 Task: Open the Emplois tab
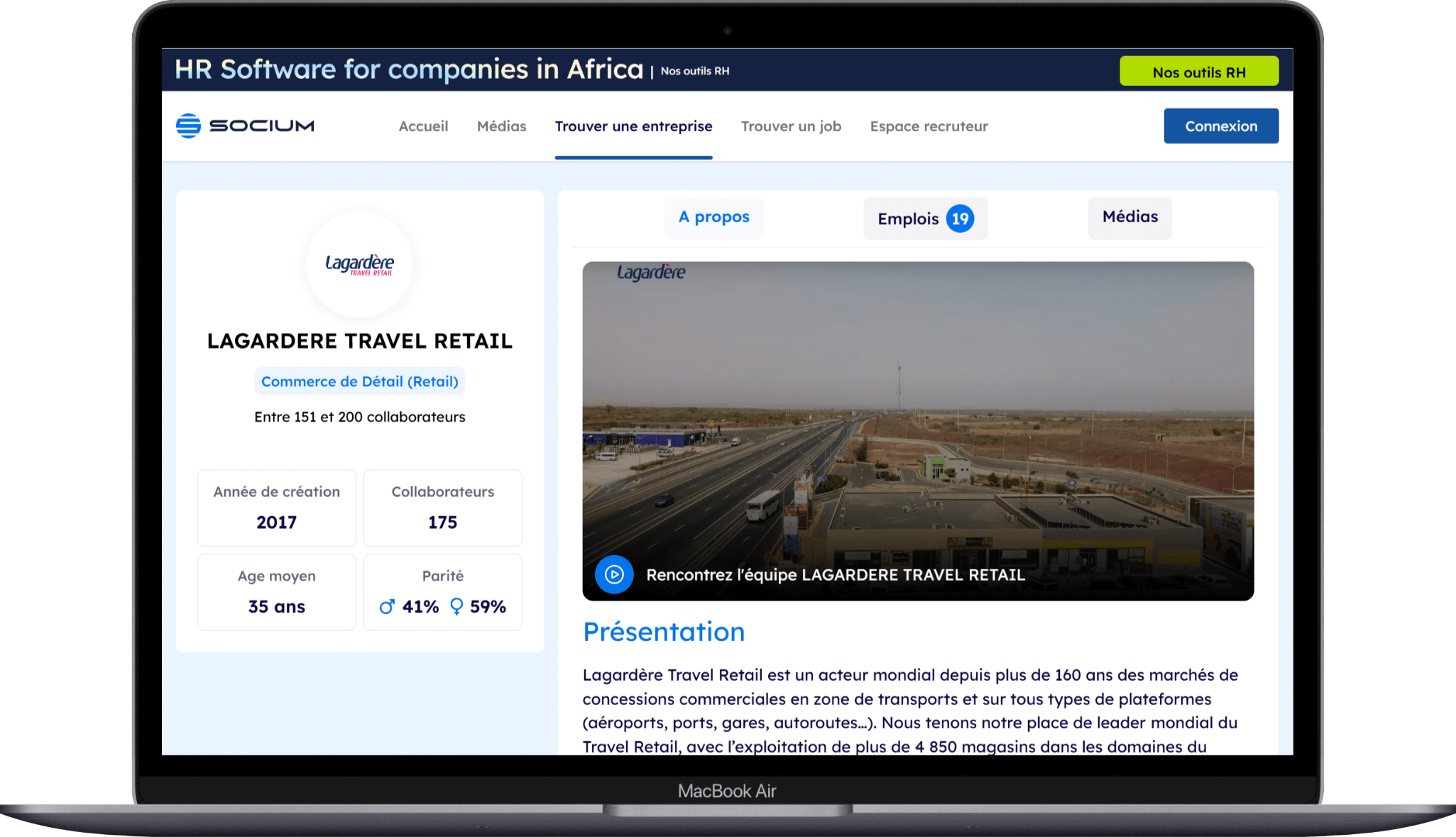[909, 219]
